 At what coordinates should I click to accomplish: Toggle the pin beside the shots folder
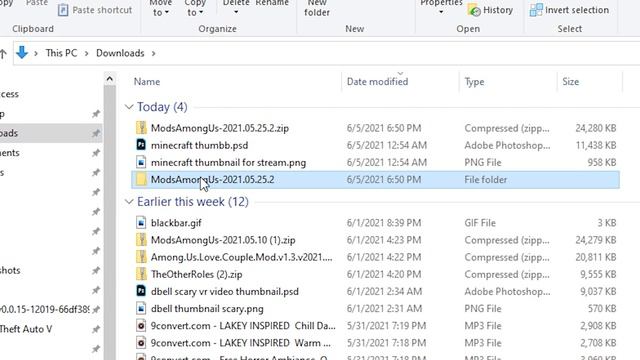pos(96,271)
